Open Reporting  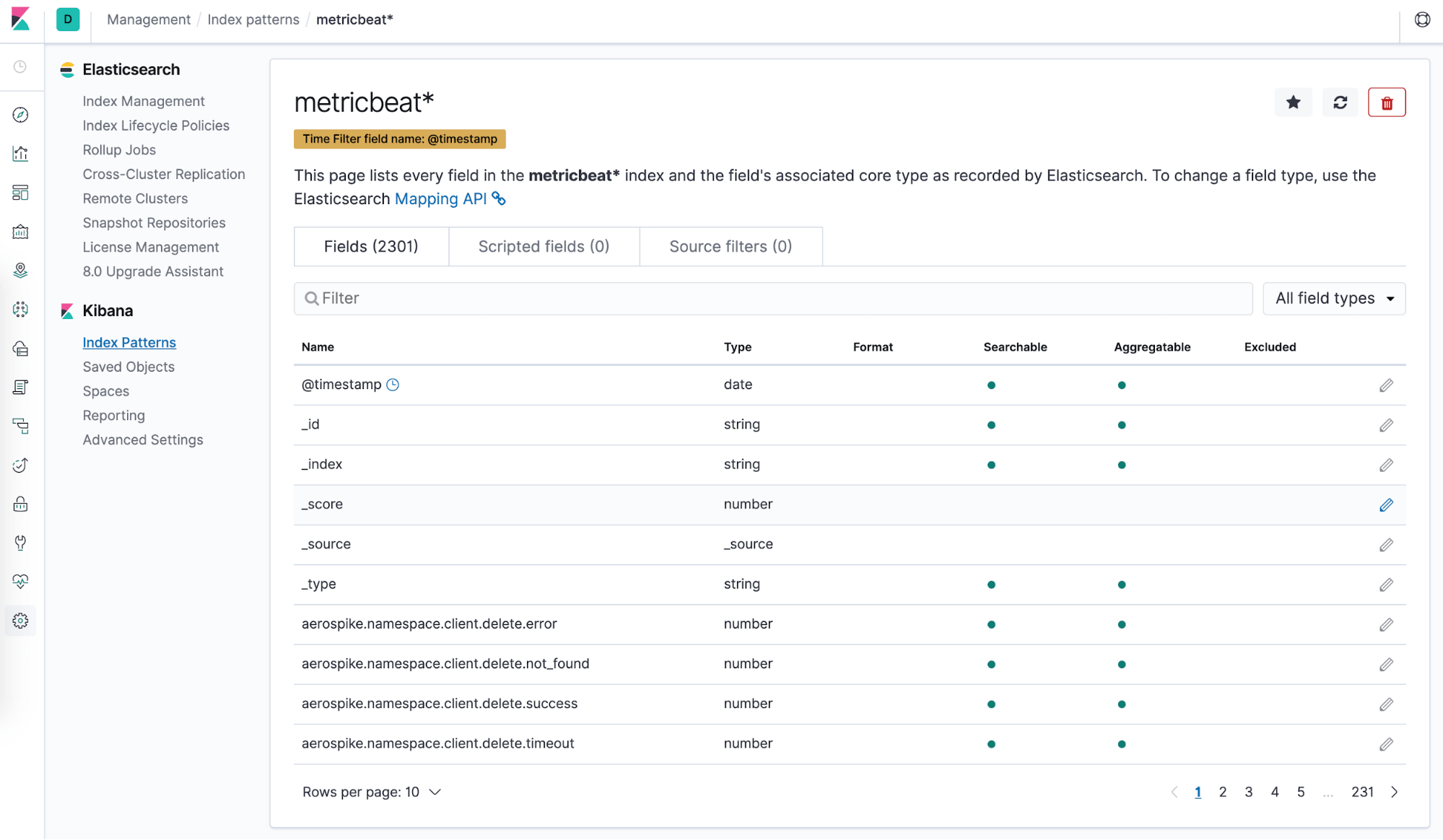click(x=113, y=416)
